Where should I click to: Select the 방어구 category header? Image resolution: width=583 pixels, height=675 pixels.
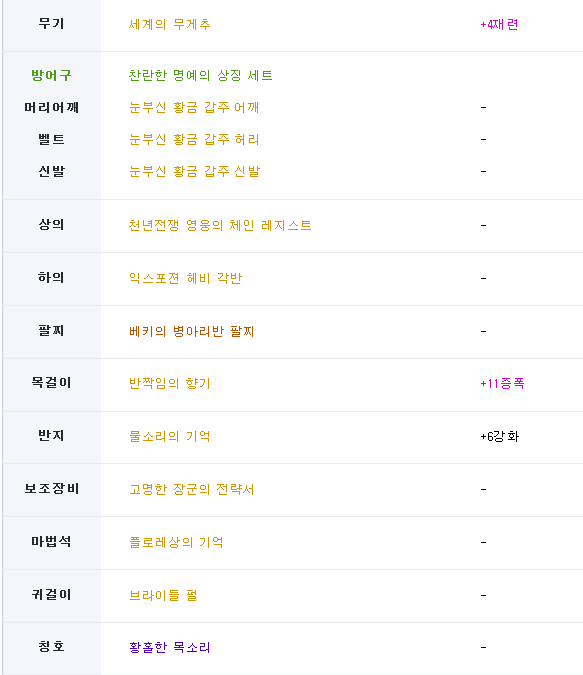coord(51,75)
